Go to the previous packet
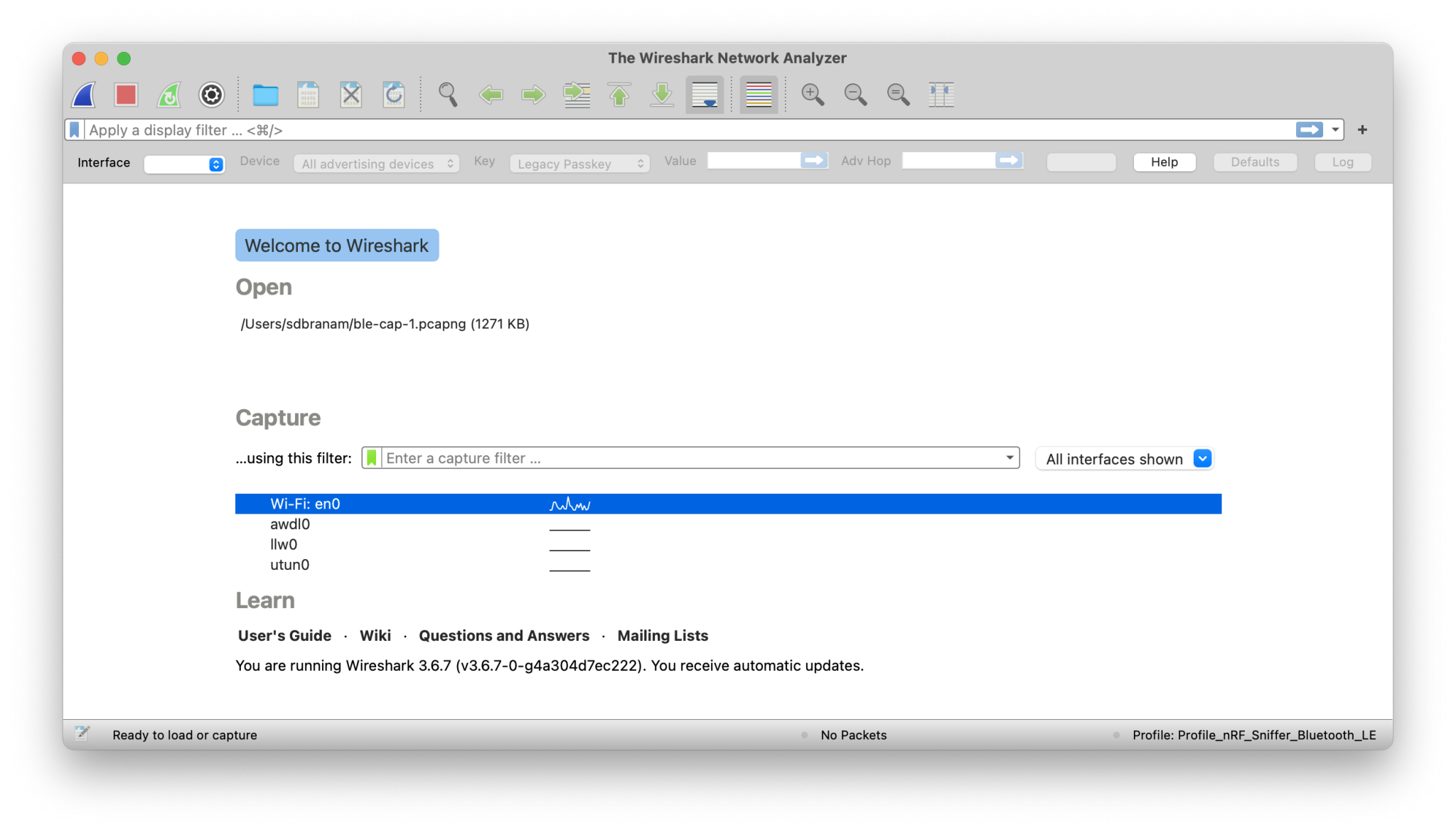The height and width of the screenshot is (833, 1456). [491, 95]
